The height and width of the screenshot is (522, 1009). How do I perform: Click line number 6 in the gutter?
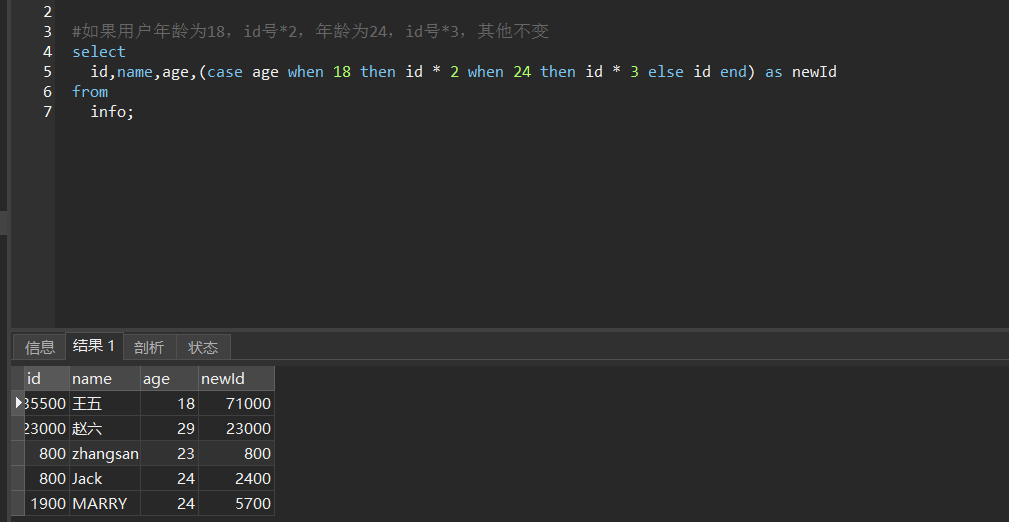coord(48,91)
